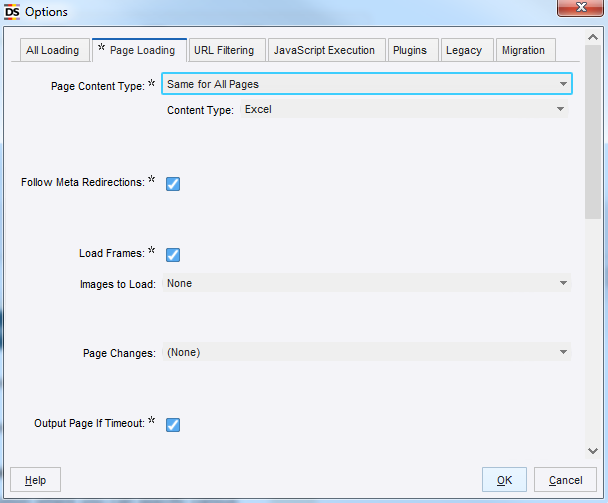Viewport: 608px width, 503px height.
Task: Expand the Images to Load dropdown
Action: [367, 283]
